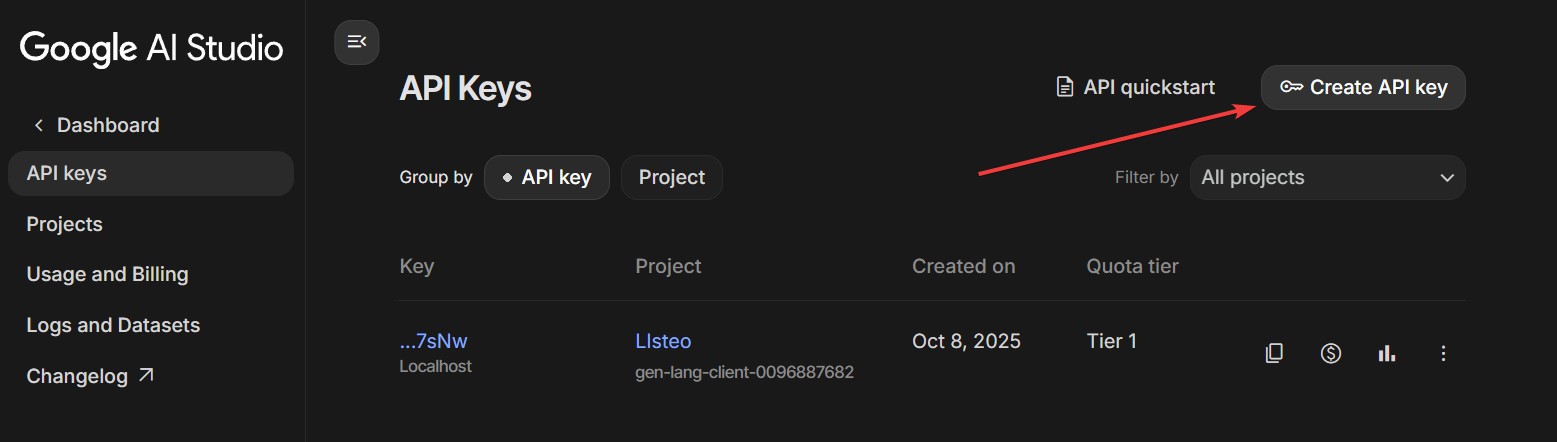1557x442 pixels.
Task: Copy the 7sNw API key
Action: [x=1274, y=353]
